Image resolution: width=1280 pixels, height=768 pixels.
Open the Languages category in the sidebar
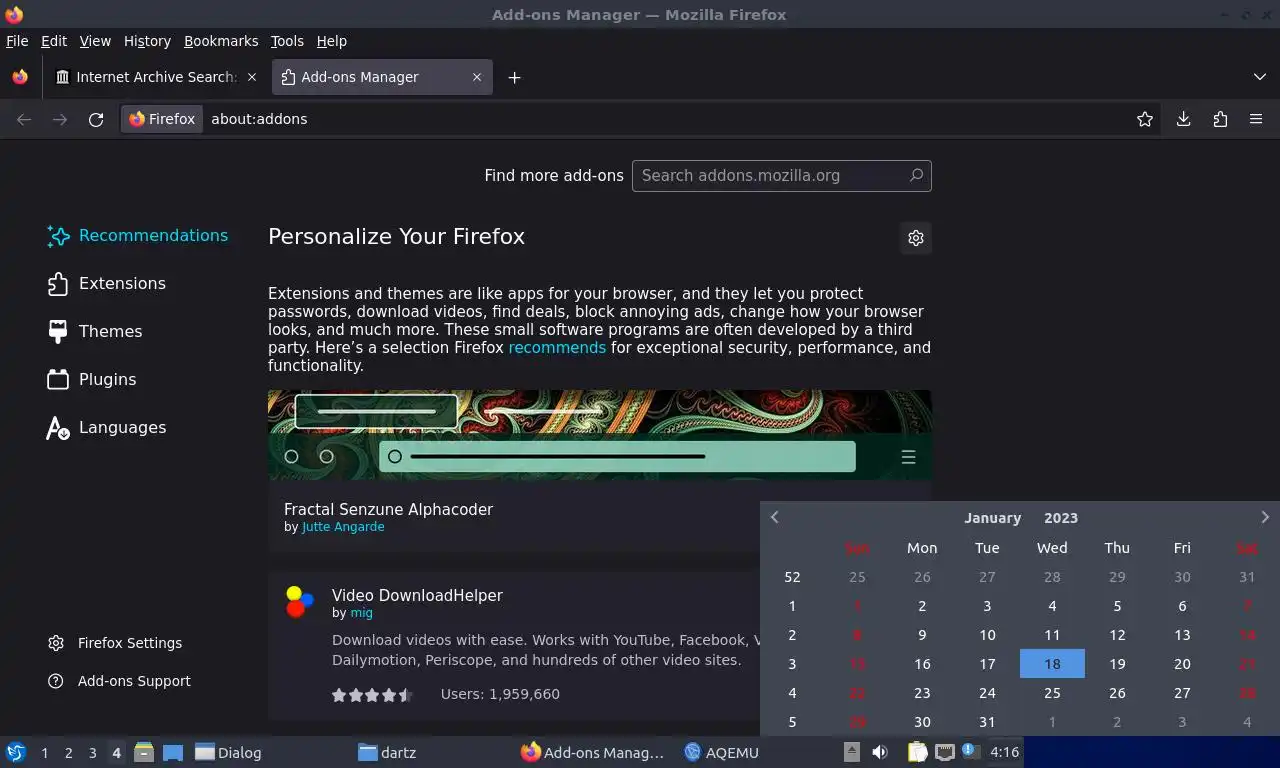pyautogui.click(x=107, y=428)
